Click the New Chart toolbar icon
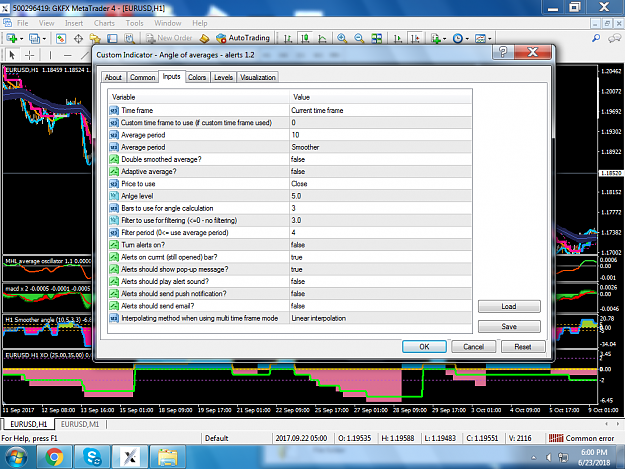Image resolution: width=625 pixels, height=469 pixels. pos(12,38)
